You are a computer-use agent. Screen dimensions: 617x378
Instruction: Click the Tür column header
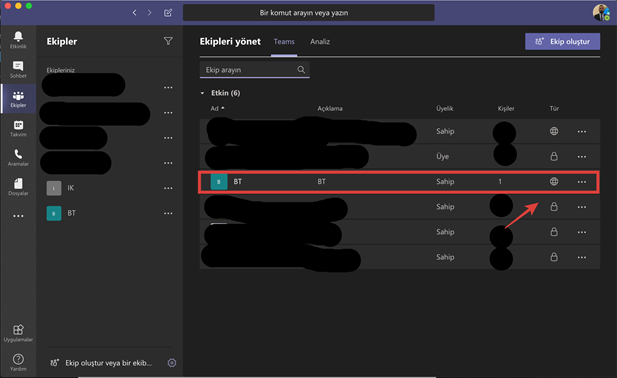click(x=554, y=108)
